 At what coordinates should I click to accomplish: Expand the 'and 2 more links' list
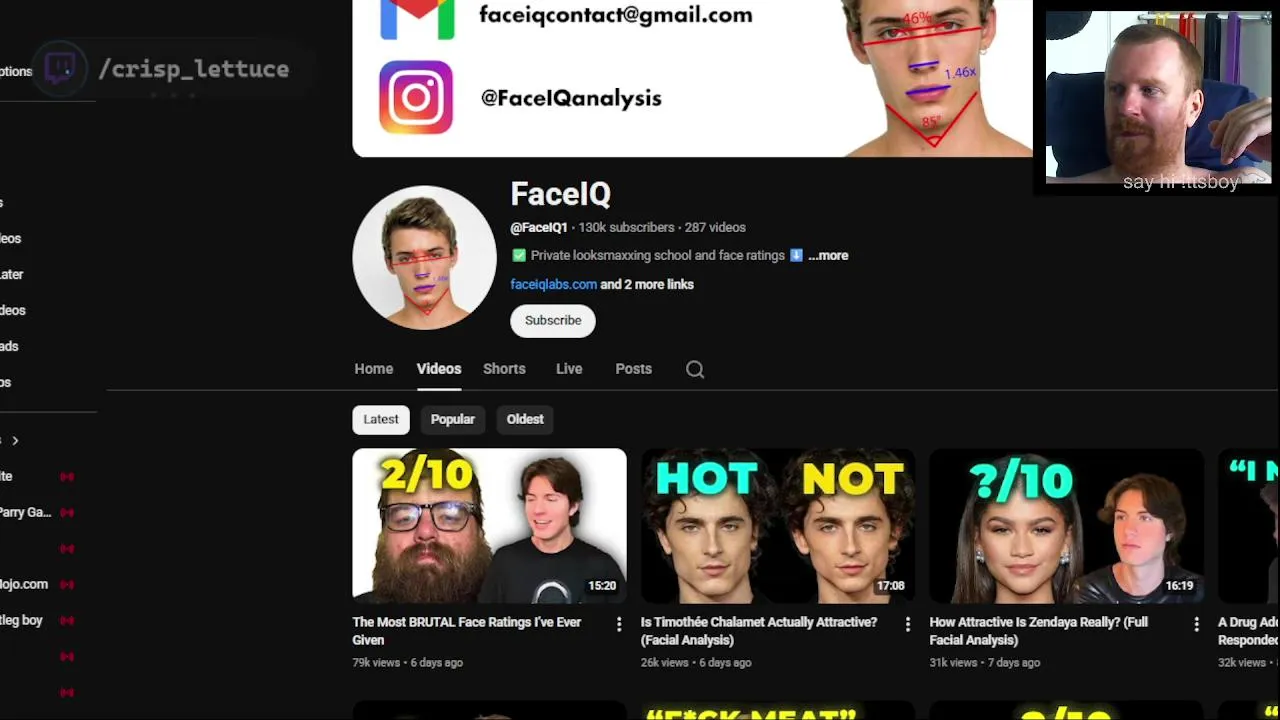[x=647, y=284]
